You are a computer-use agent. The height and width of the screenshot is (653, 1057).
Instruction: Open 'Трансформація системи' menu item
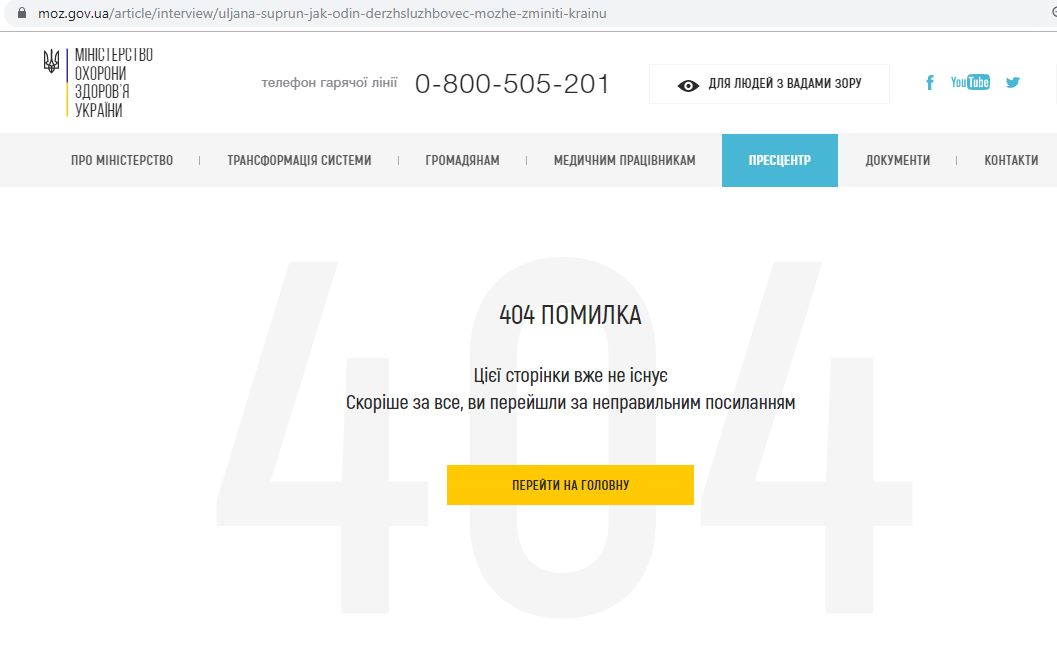point(299,160)
